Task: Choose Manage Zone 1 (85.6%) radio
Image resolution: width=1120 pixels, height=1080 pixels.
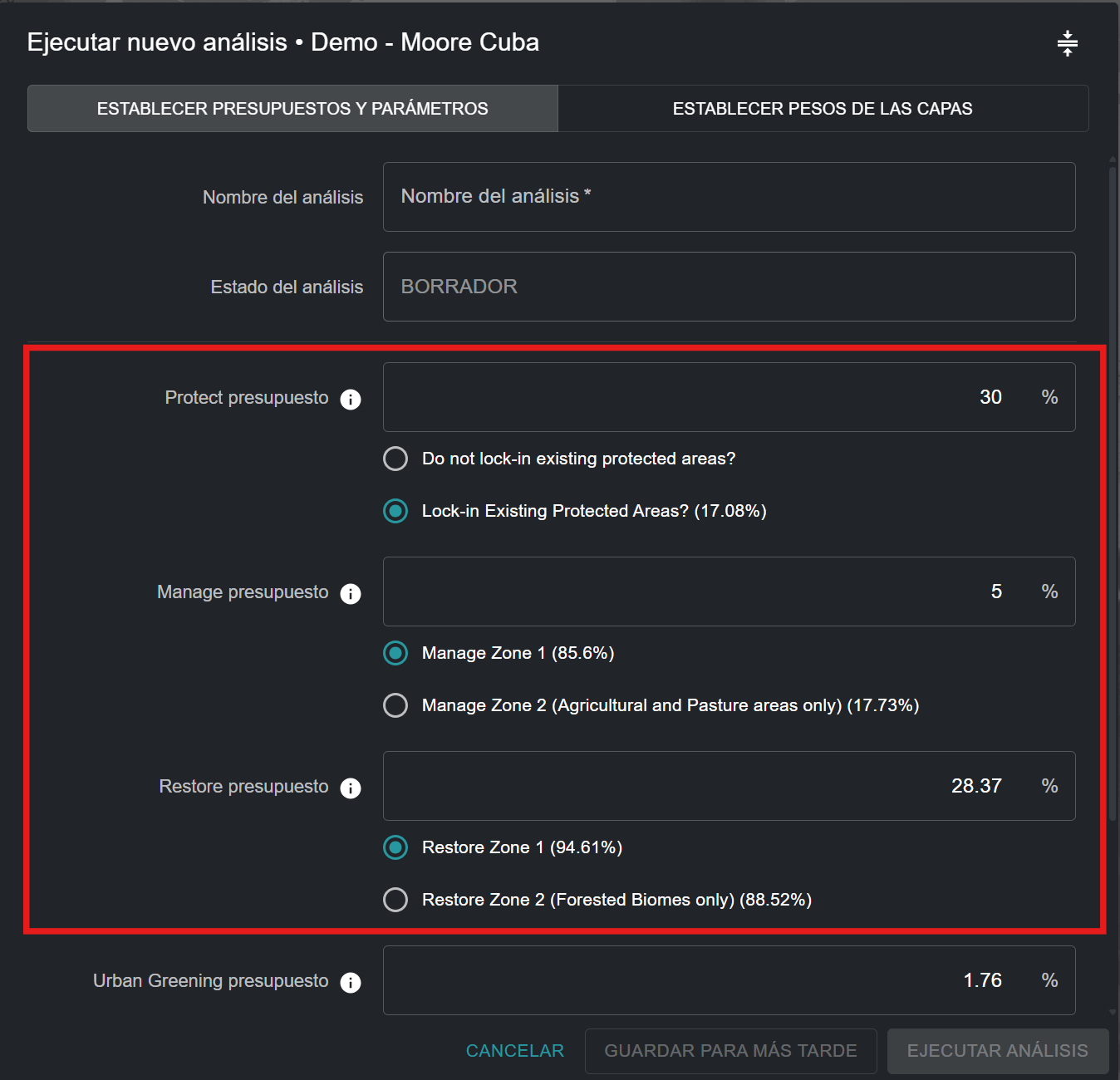Action: click(x=395, y=653)
